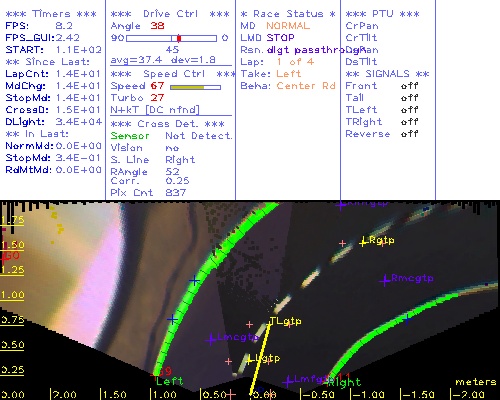This screenshot has height=400, width=500.
Task: Click the NORMAL mode status text
Action: 288,26
